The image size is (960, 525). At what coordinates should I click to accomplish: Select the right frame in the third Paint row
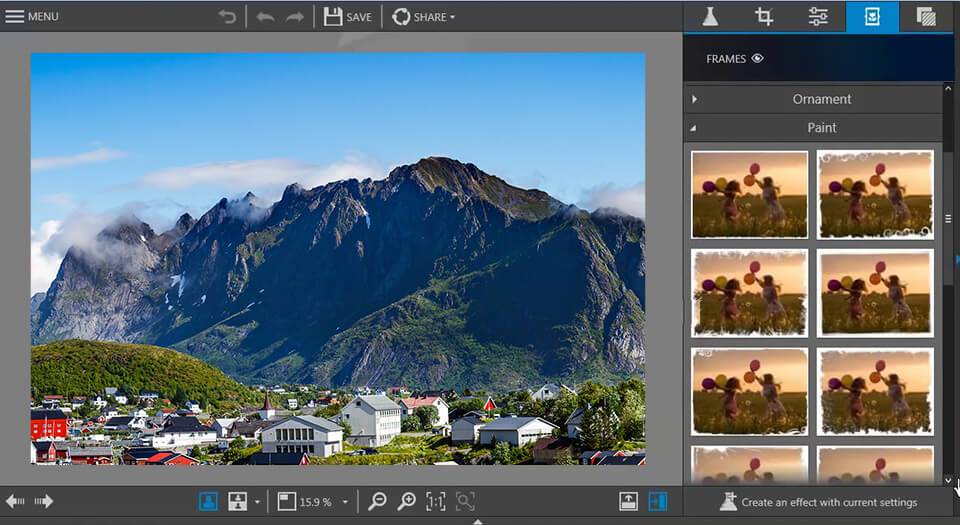876,392
